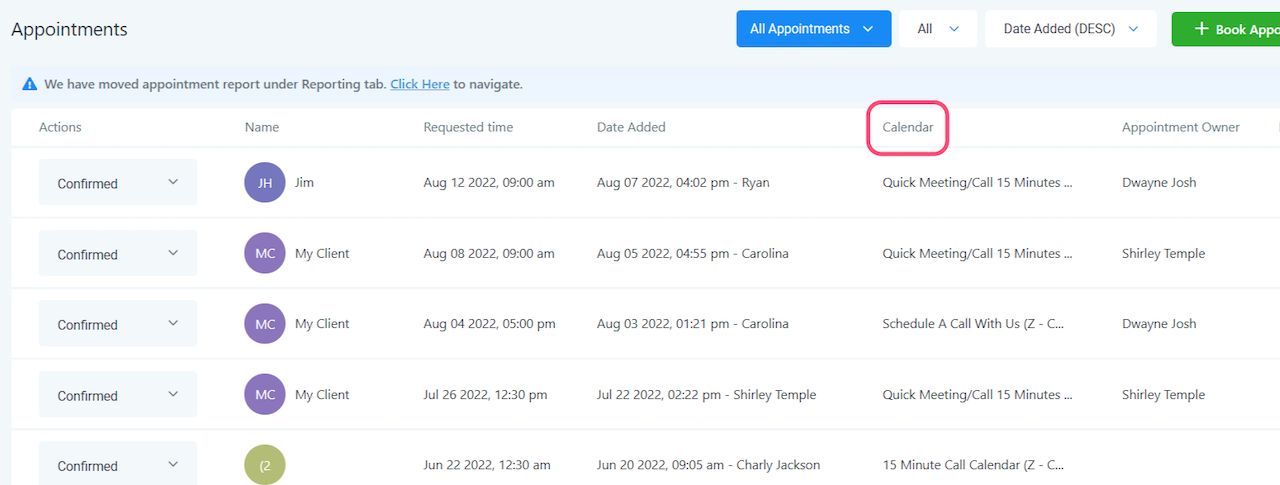The image size is (1280, 485).
Task: Click MC avatar in Aug 04 row
Action: pos(265,324)
